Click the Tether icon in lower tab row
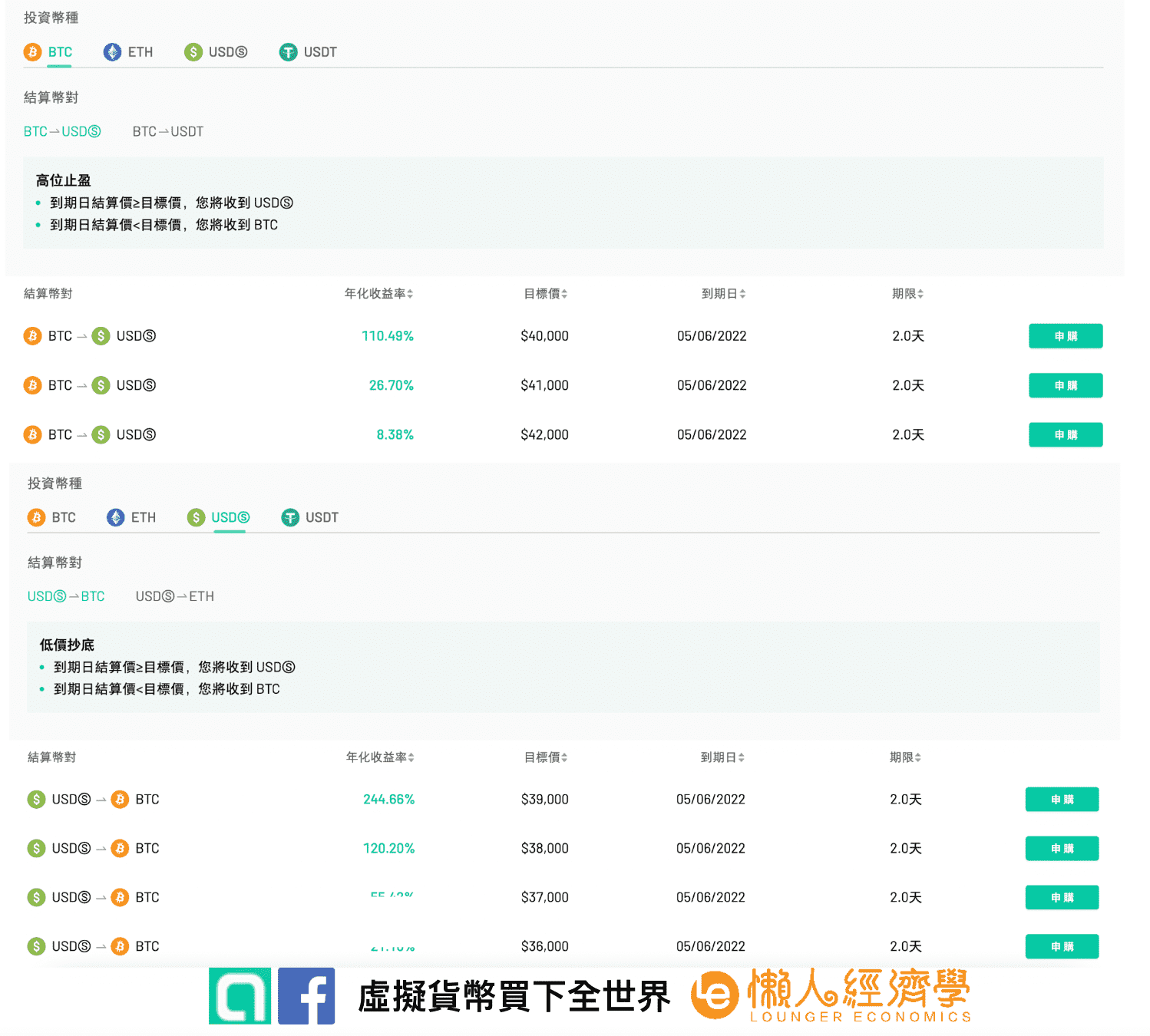The height and width of the screenshot is (1036, 1150). pyautogui.click(x=290, y=517)
